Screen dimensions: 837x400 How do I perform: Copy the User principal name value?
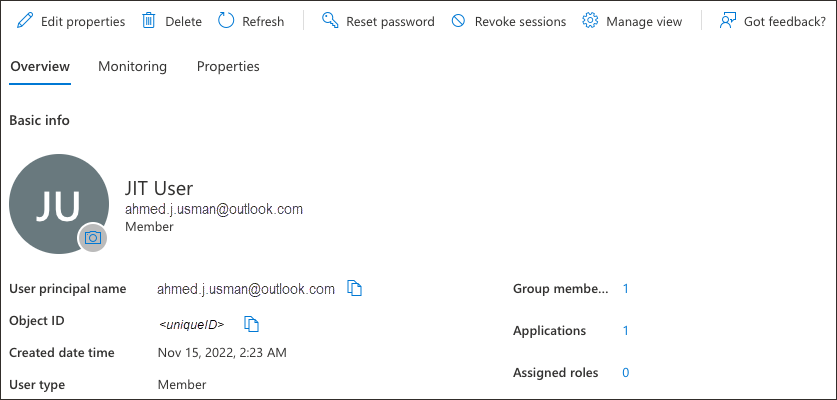coord(354,289)
